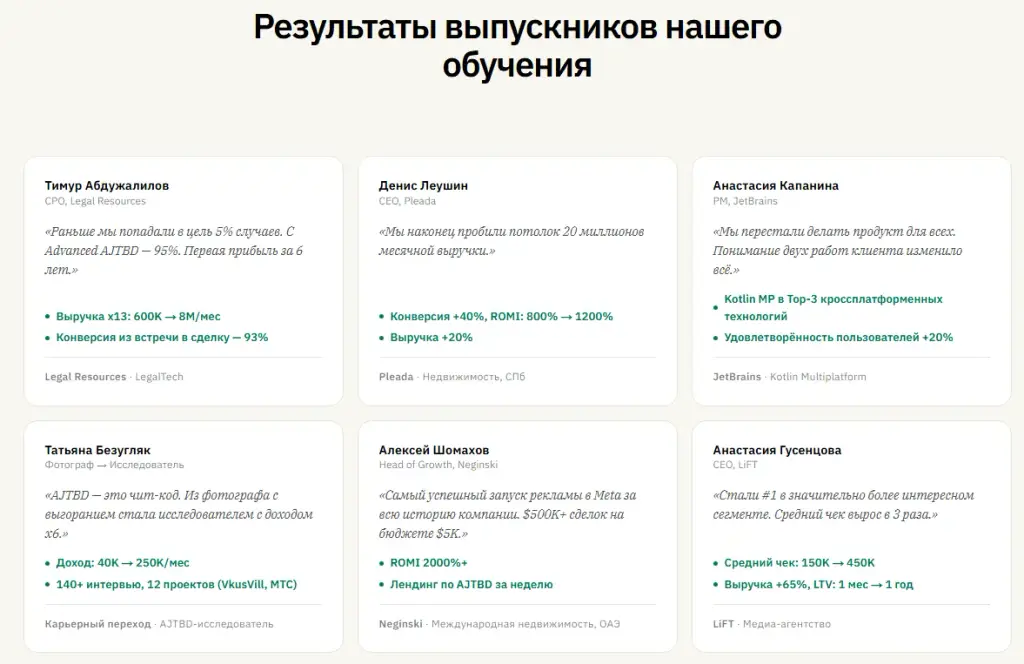Select the name Анастасия Капанина
The width and height of the screenshot is (1024, 664).
click(x=775, y=185)
